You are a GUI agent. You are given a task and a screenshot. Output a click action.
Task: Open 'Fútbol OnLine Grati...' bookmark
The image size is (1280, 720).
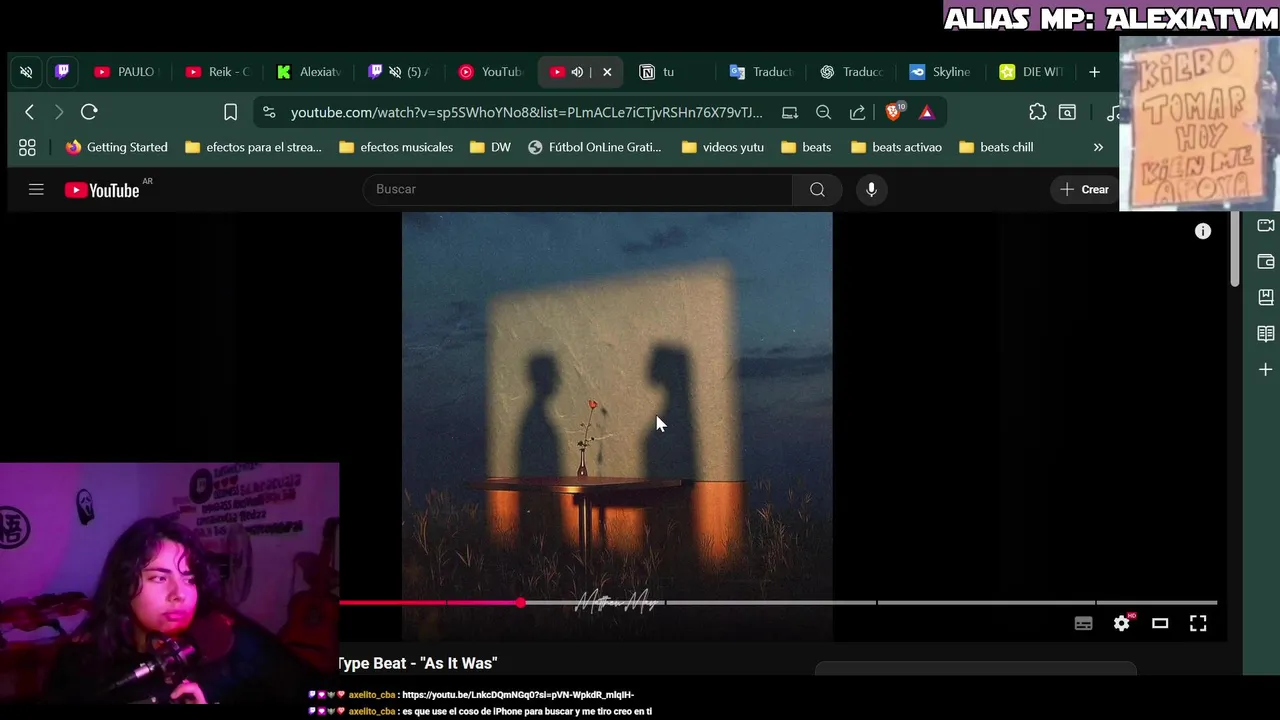tap(595, 147)
